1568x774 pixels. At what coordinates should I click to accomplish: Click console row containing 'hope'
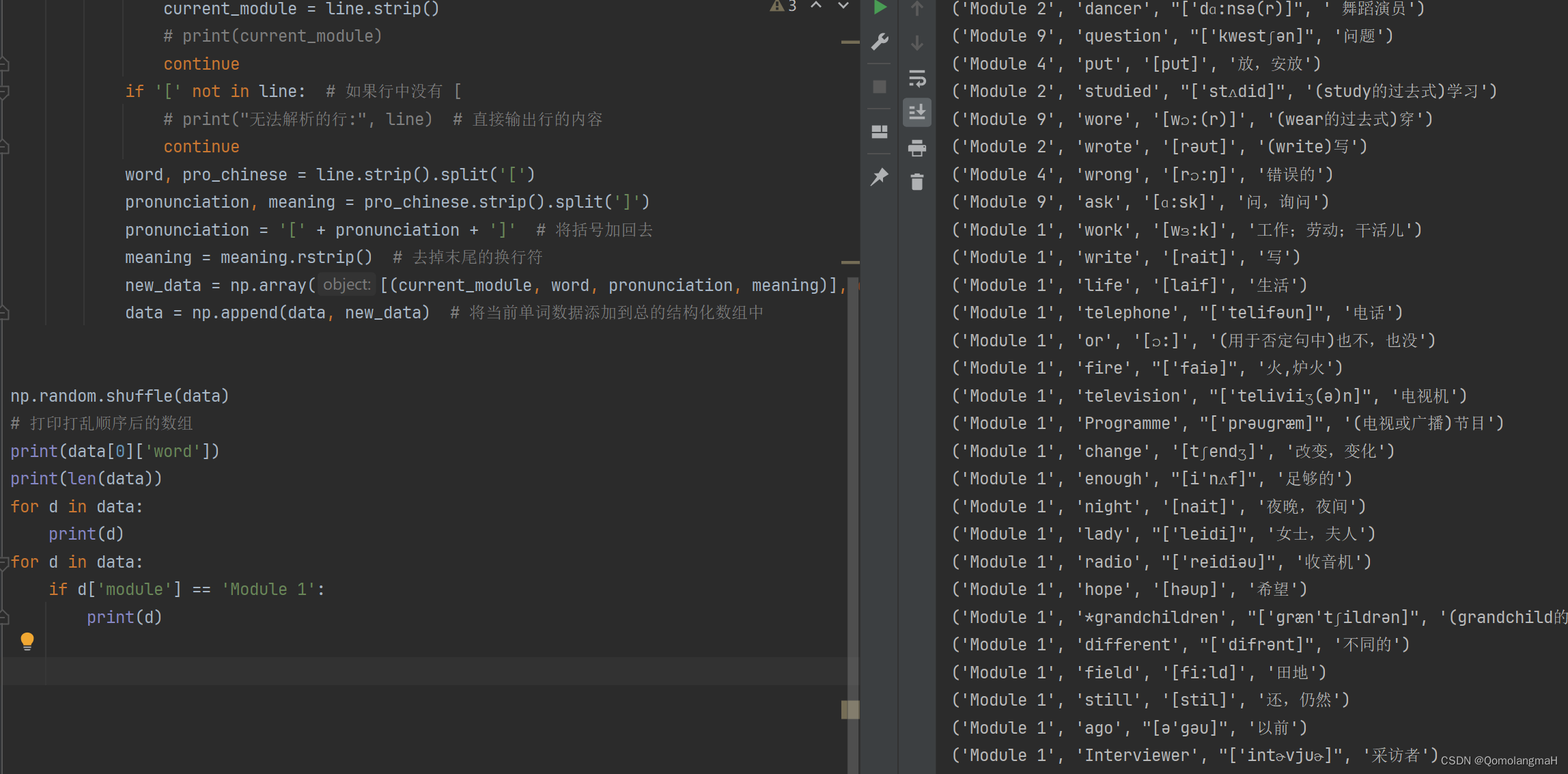(x=1130, y=590)
